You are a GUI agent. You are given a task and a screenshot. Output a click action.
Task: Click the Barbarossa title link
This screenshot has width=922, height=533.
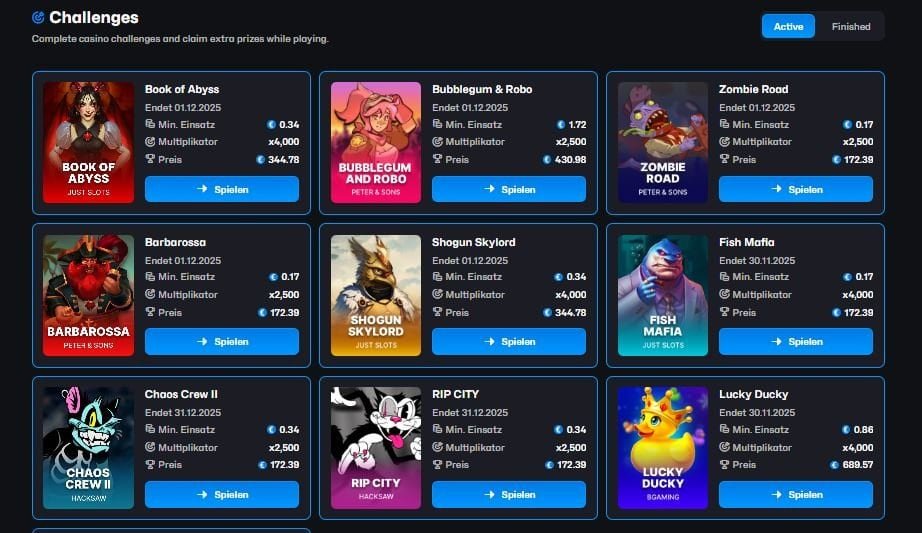tap(175, 242)
